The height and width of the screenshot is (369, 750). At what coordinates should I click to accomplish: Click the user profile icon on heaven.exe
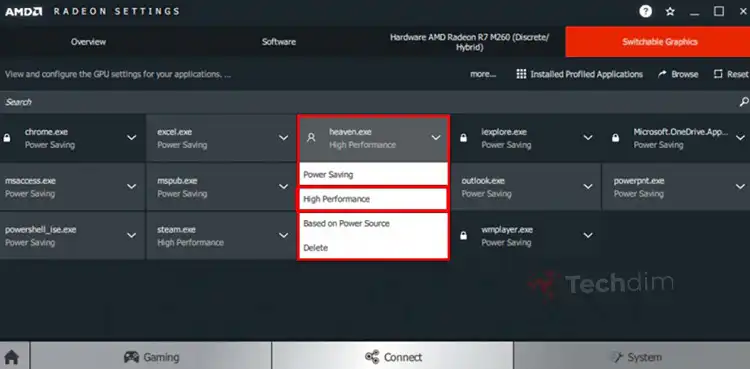311,138
